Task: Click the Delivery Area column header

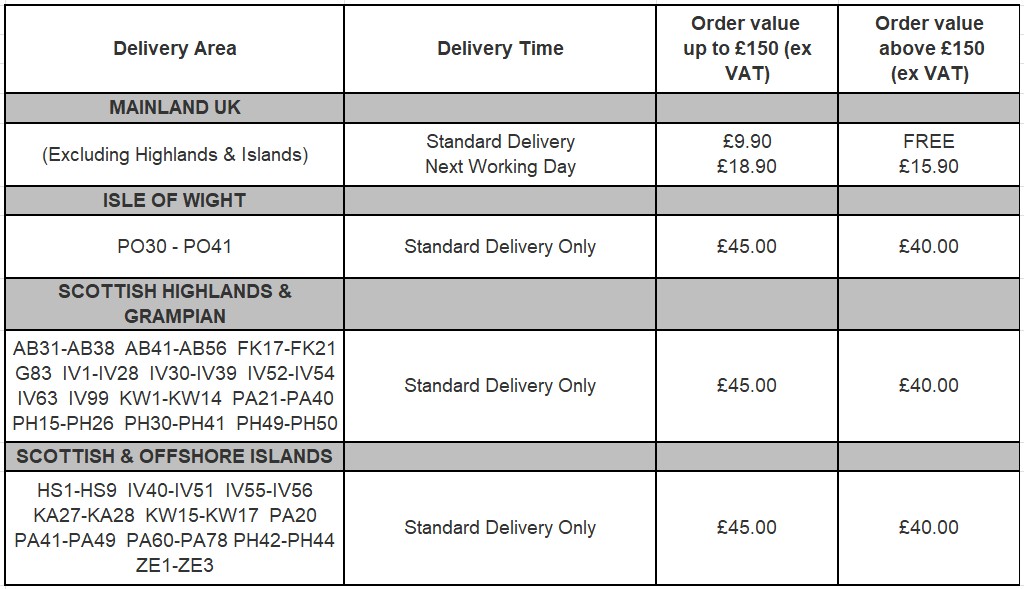Action: coord(175,49)
